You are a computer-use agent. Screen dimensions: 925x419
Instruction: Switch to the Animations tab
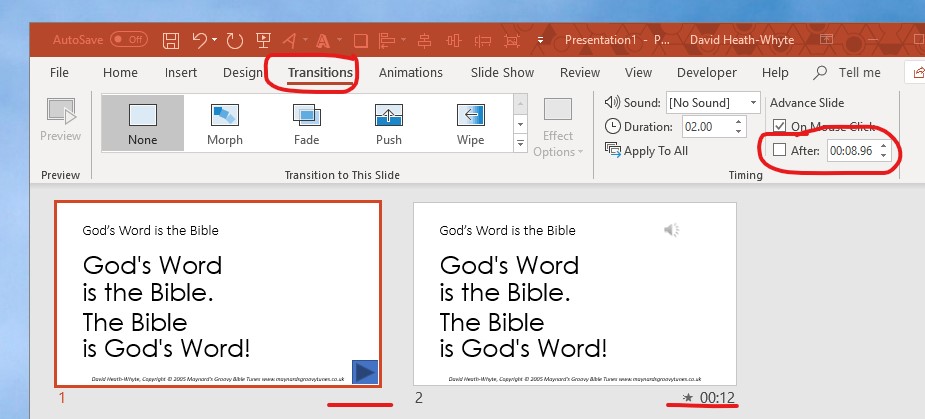tap(411, 73)
